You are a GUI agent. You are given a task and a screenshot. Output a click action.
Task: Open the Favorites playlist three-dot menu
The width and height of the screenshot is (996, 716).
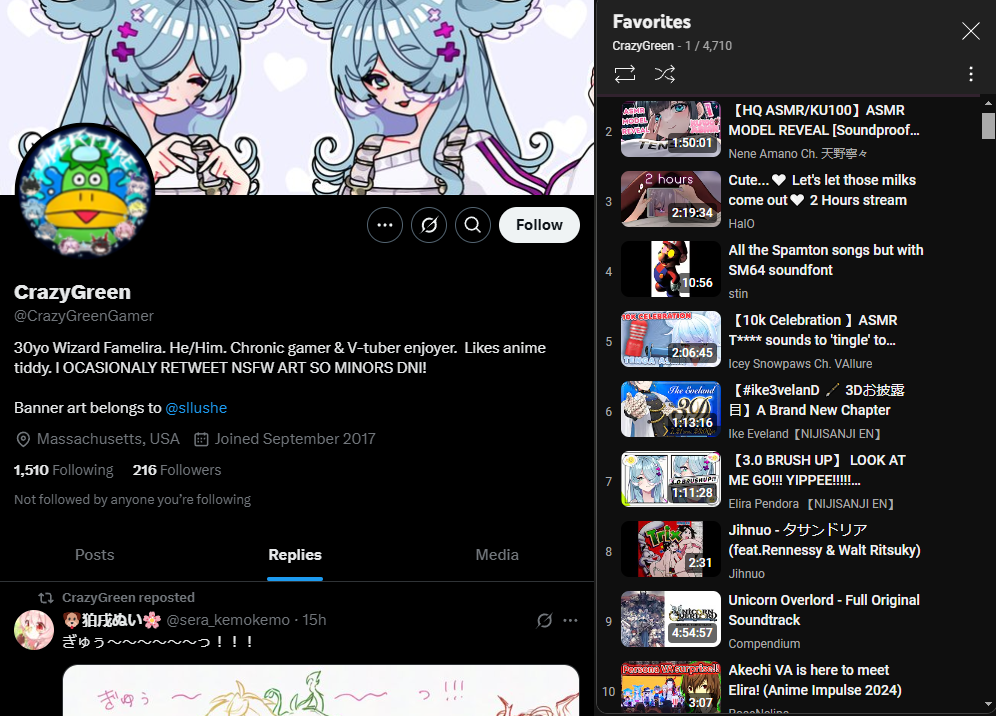(x=971, y=74)
